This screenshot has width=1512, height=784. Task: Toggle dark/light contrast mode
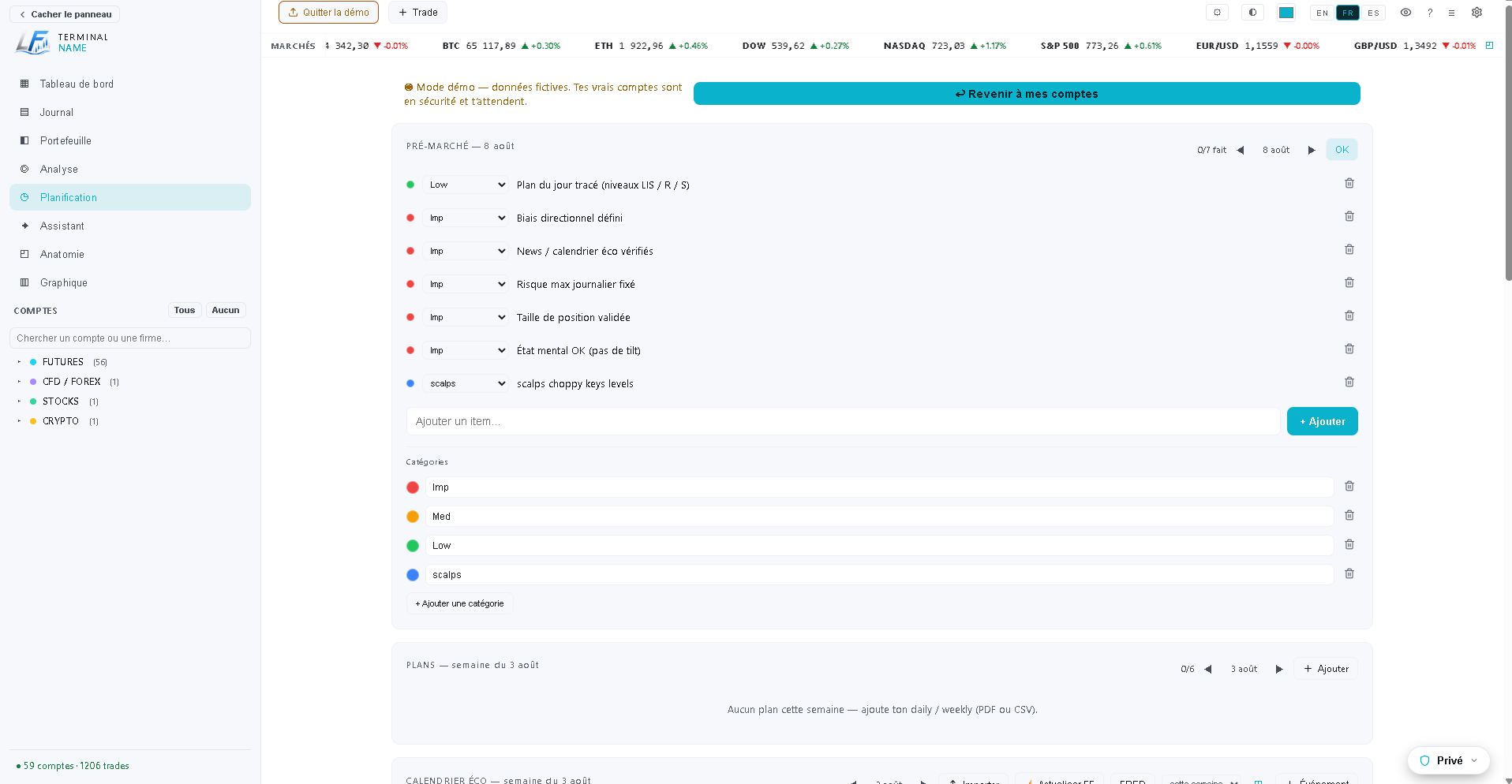[x=1252, y=13]
